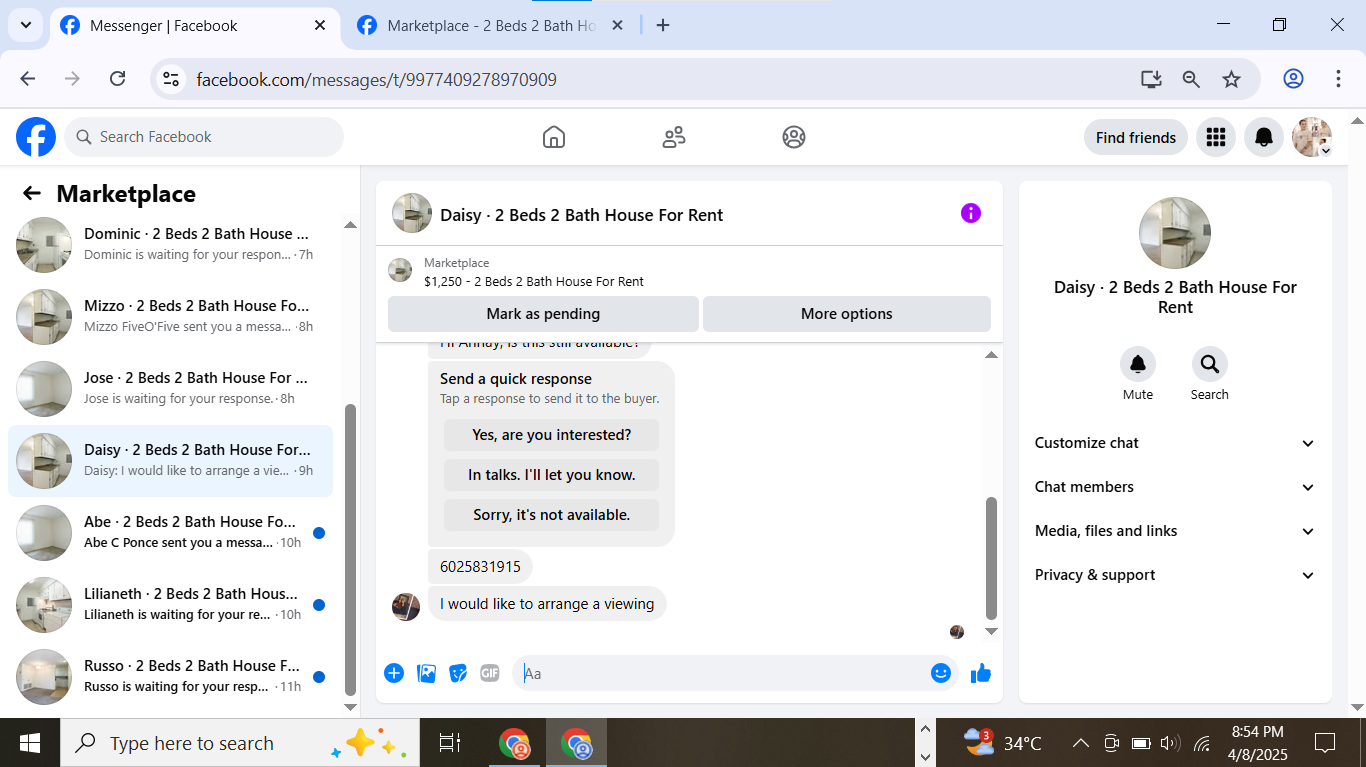Click browser back arrow
Image resolution: width=1366 pixels, height=767 pixels.
tap(28, 79)
